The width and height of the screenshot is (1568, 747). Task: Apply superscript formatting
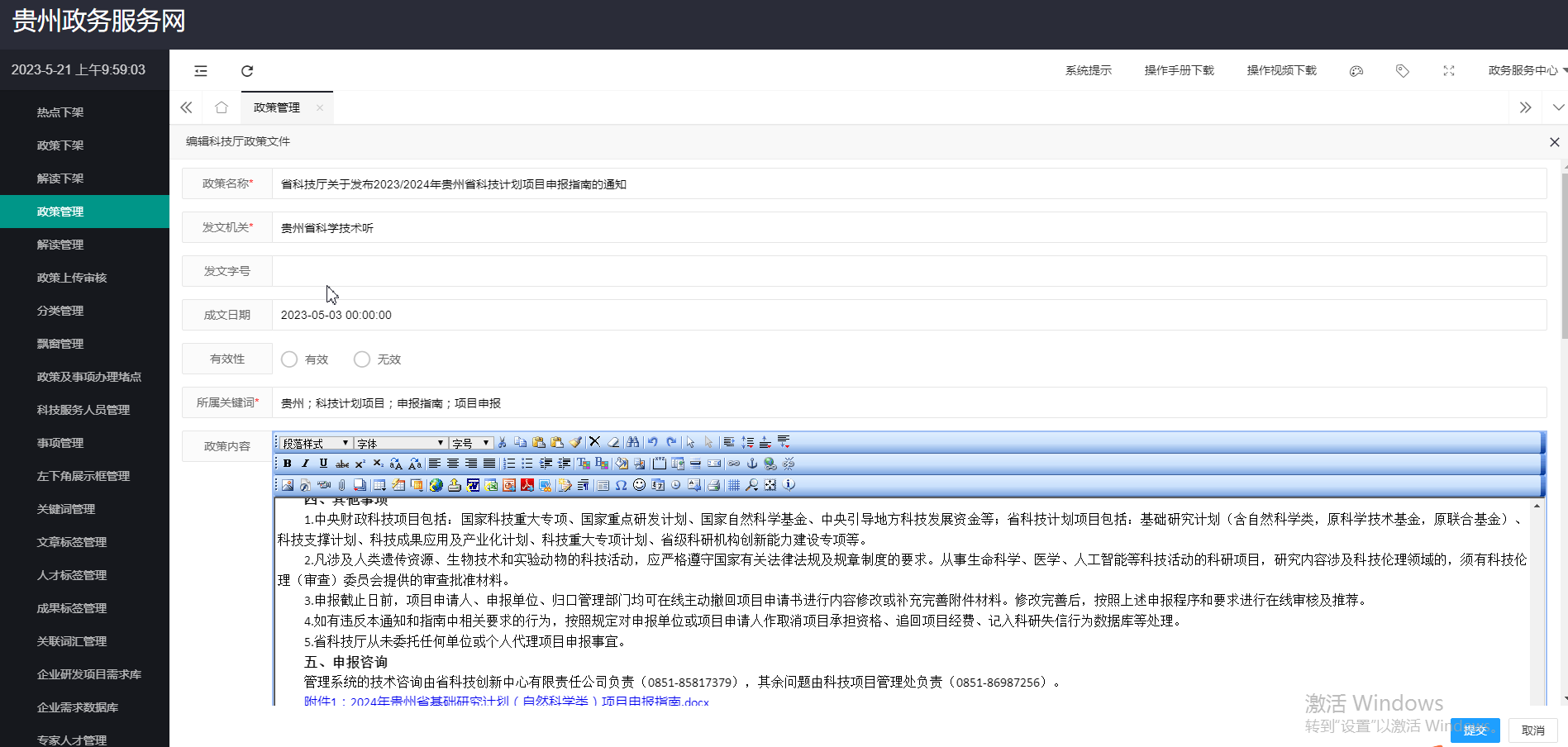click(x=360, y=464)
